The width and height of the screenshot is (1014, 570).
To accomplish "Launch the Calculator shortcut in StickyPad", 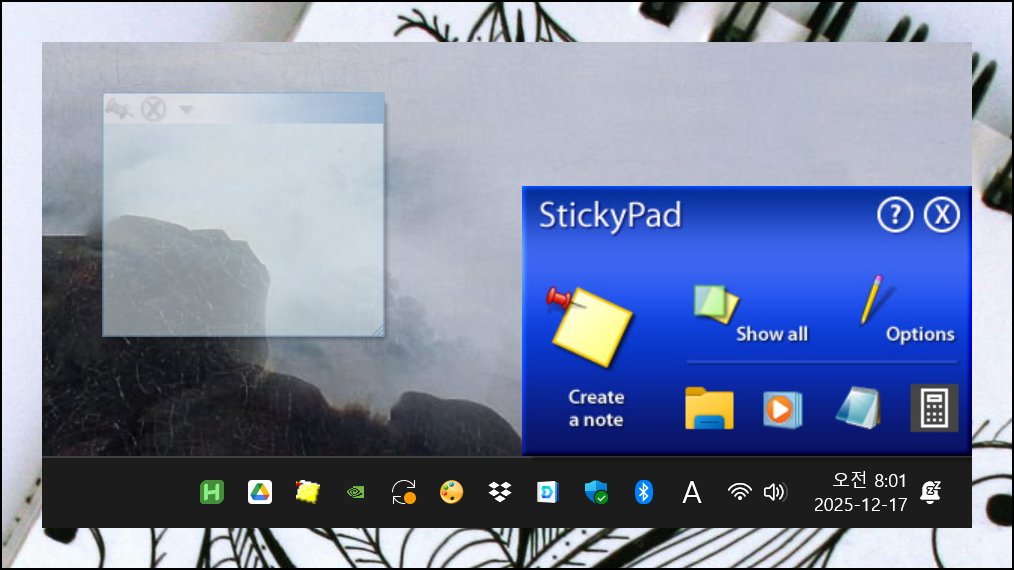I will pyautogui.click(x=934, y=408).
